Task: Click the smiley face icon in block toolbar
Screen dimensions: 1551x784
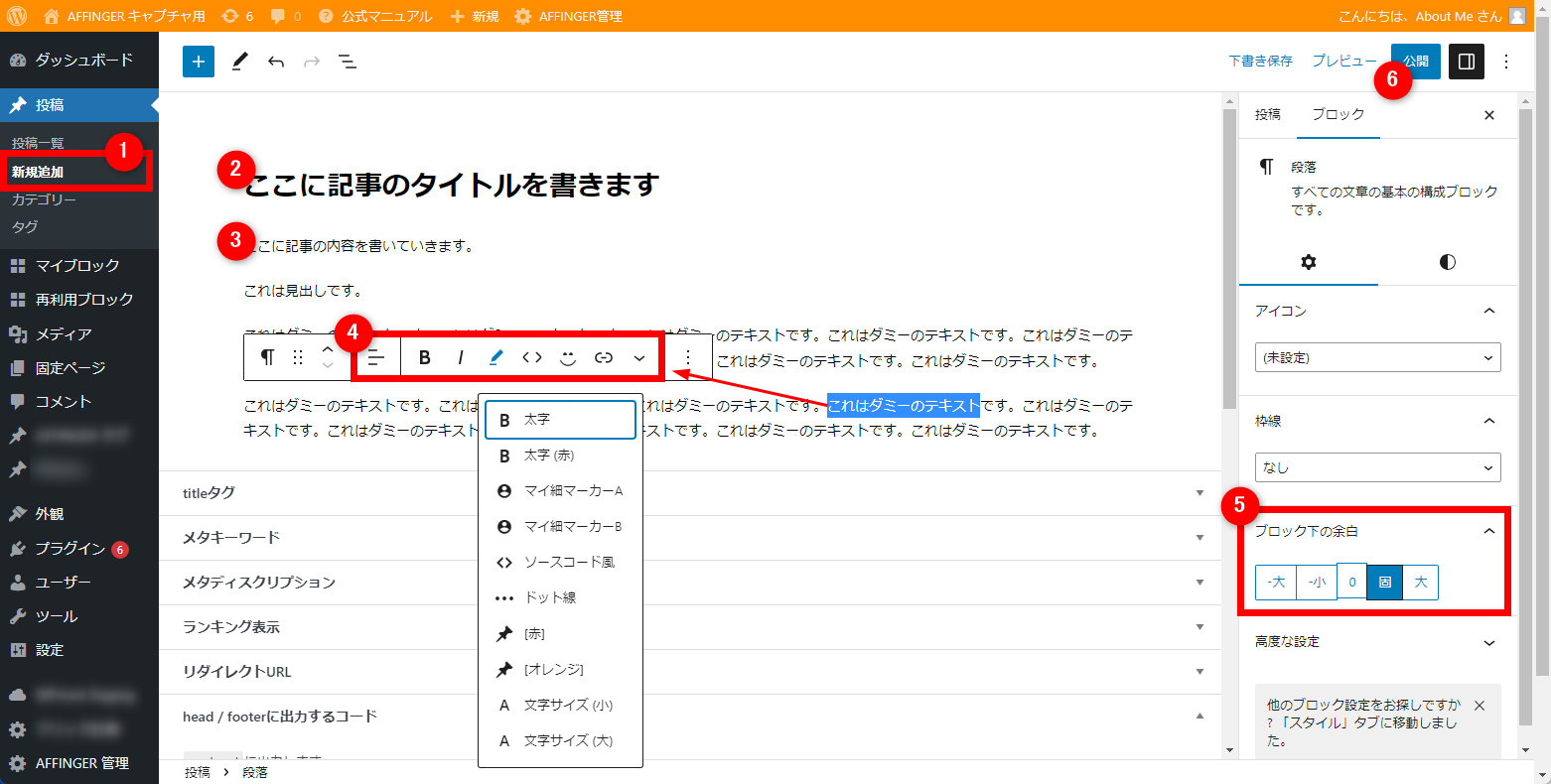Action: click(x=568, y=357)
